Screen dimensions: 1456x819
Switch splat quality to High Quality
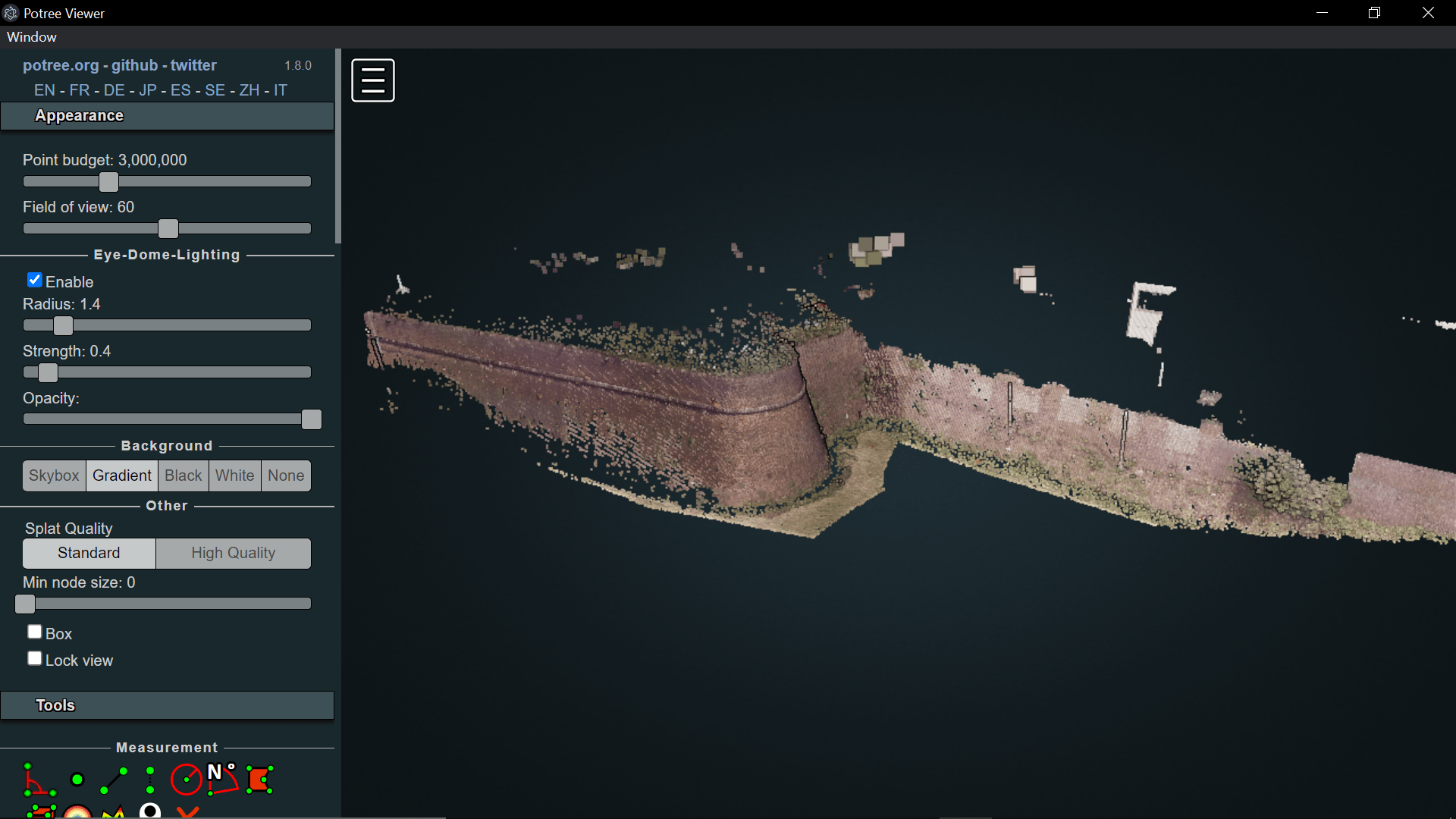click(233, 553)
